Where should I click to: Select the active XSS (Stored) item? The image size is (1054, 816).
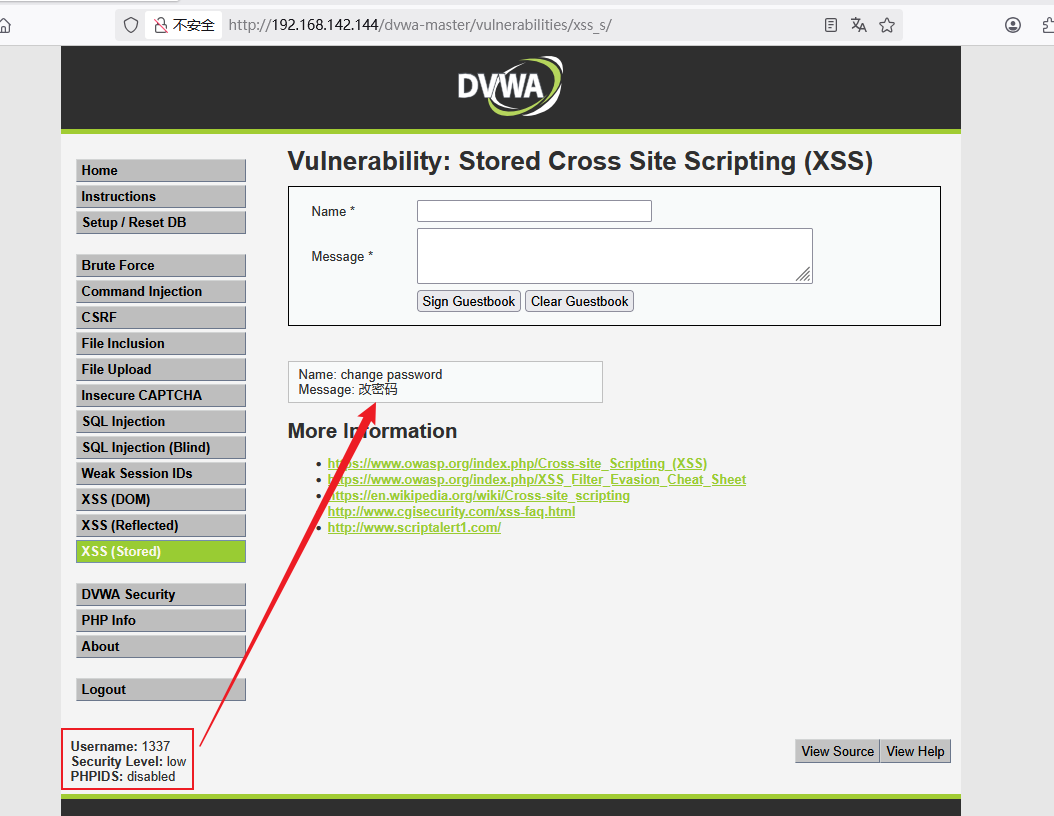(x=161, y=551)
